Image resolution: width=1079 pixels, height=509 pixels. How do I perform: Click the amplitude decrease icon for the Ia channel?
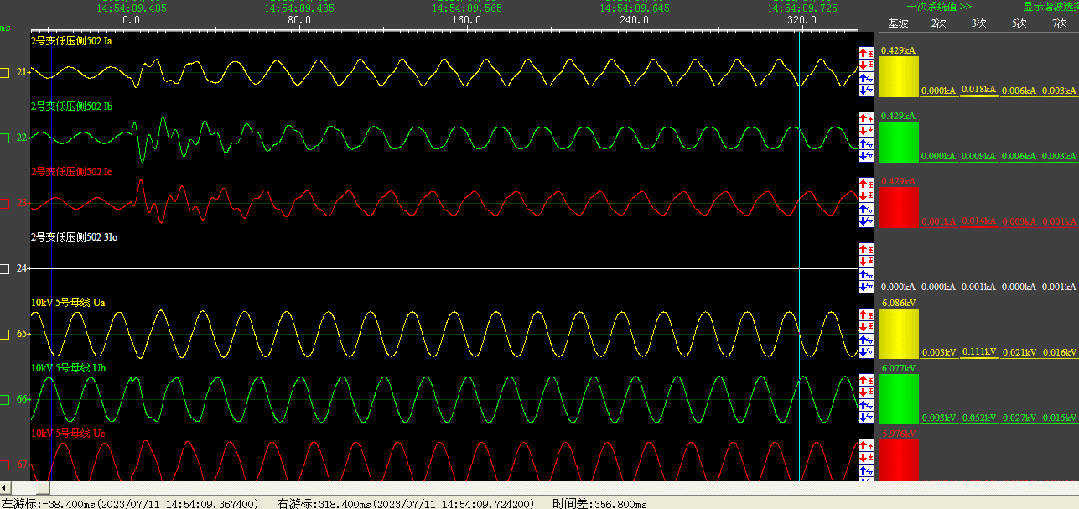click(866, 65)
